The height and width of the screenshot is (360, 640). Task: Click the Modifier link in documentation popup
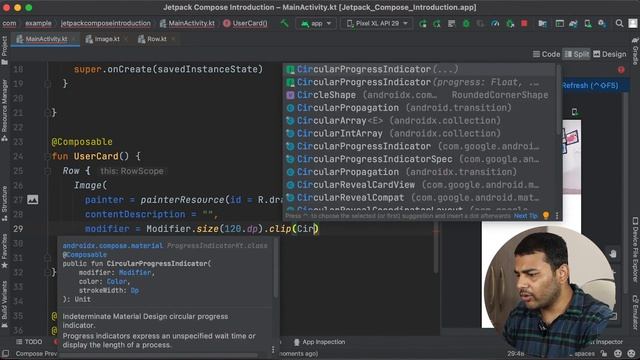point(135,273)
